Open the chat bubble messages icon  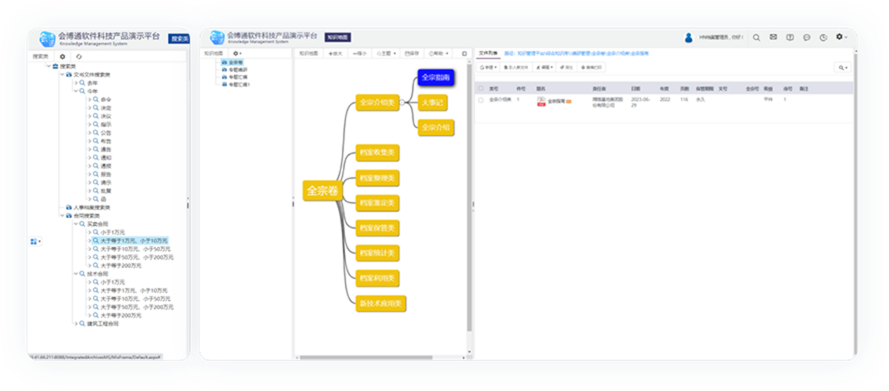coord(806,37)
